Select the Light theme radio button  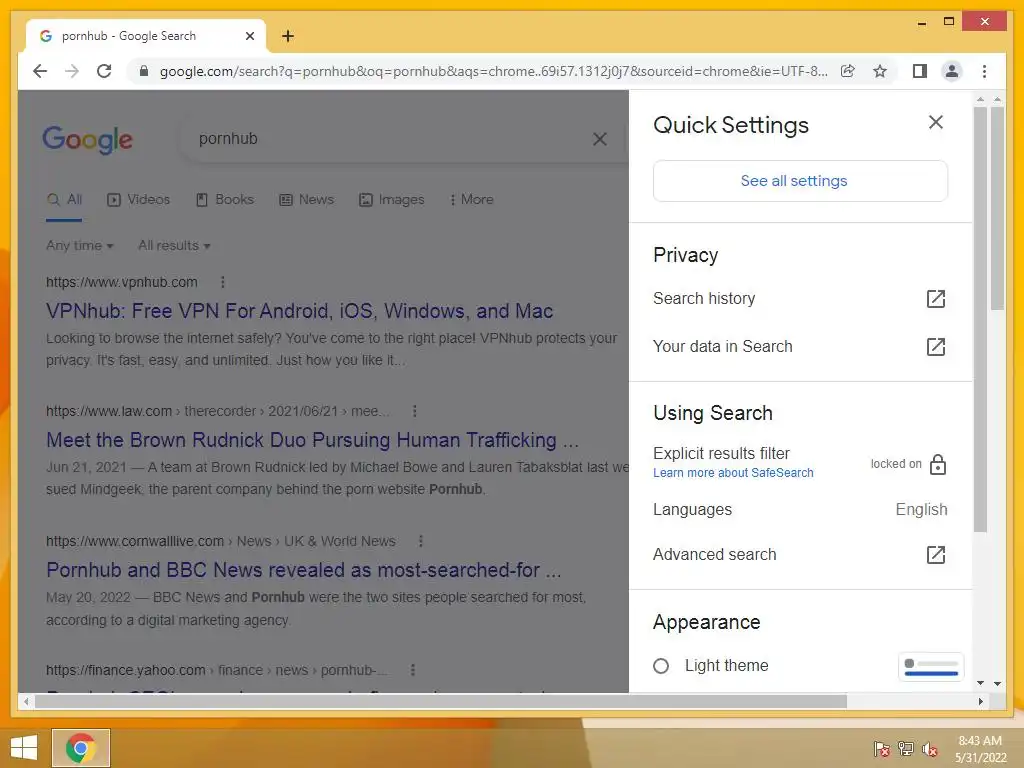pos(661,665)
